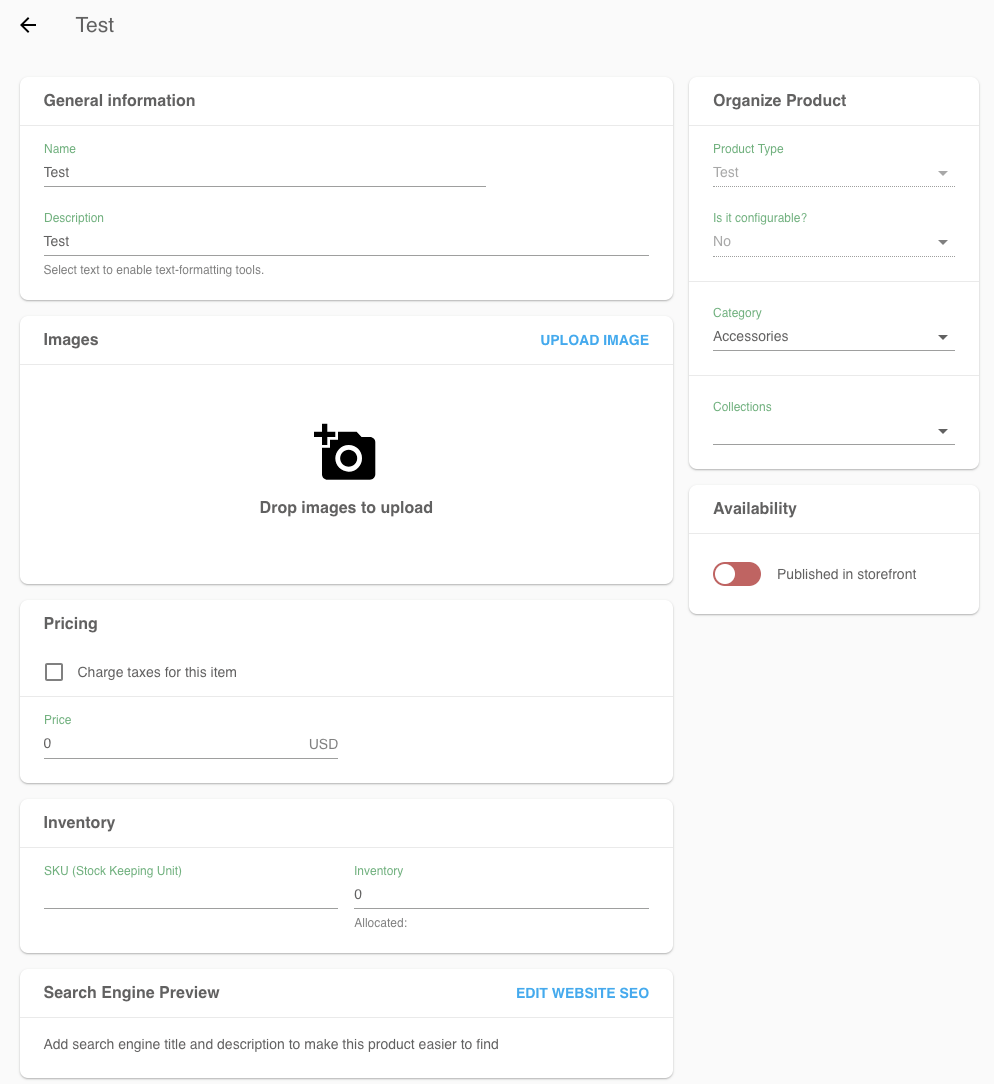The width and height of the screenshot is (994, 1084).
Task: Click the General information heading
Action: (x=120, y=101)
